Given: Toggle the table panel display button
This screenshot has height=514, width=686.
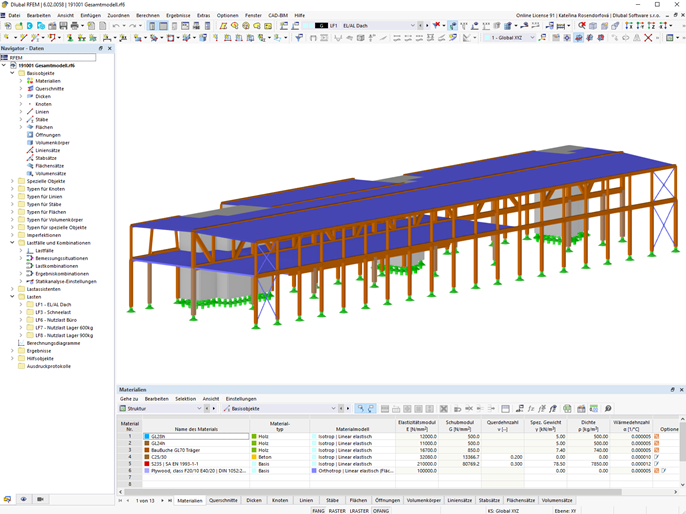Looking at the screenshot, I should [x=163, y=26].
